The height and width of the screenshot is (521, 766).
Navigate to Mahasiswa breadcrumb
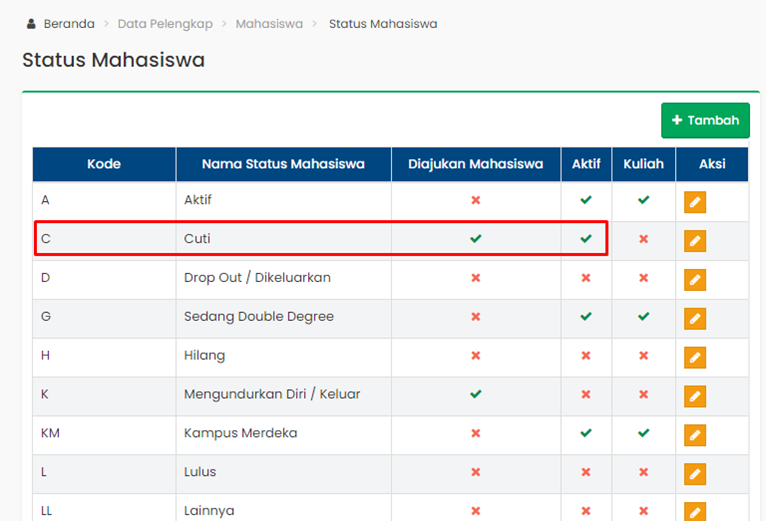(269, 23)
